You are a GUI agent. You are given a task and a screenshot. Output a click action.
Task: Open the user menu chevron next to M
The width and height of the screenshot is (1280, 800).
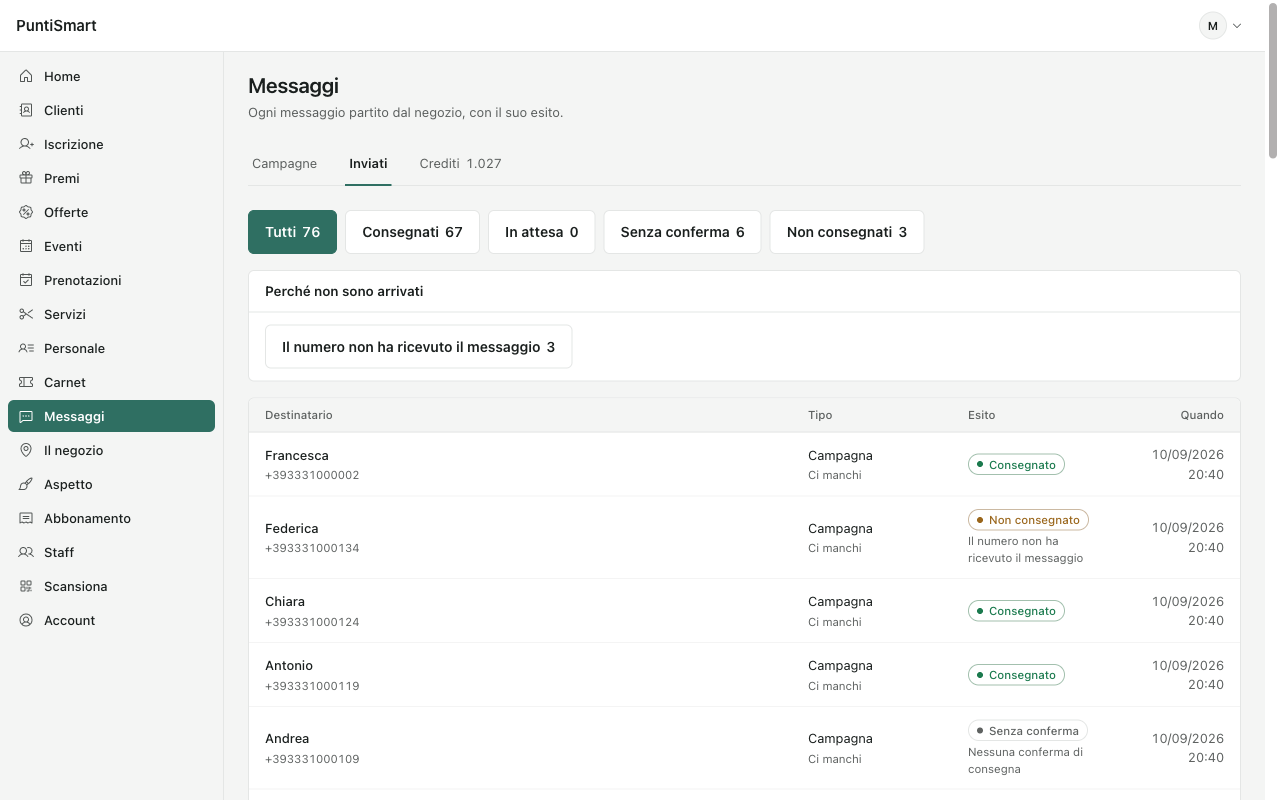tap(1237, 26)
